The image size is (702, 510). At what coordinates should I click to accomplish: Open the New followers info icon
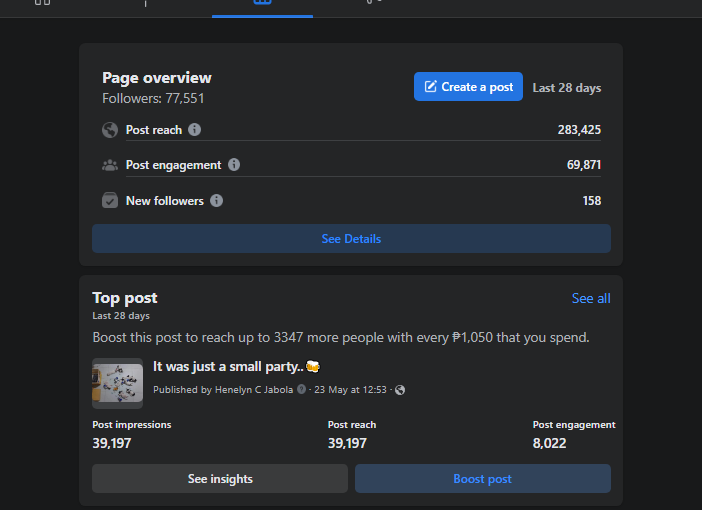[x=216, y=201]
